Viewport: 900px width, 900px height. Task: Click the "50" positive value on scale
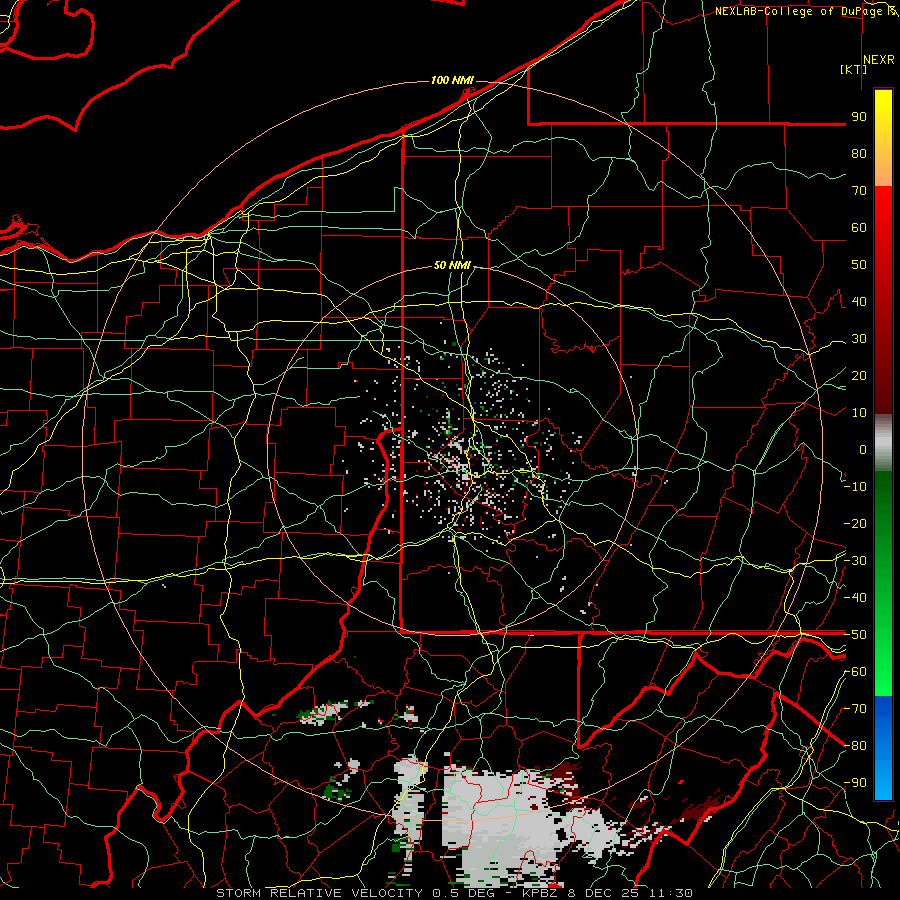tap(859, 265)
